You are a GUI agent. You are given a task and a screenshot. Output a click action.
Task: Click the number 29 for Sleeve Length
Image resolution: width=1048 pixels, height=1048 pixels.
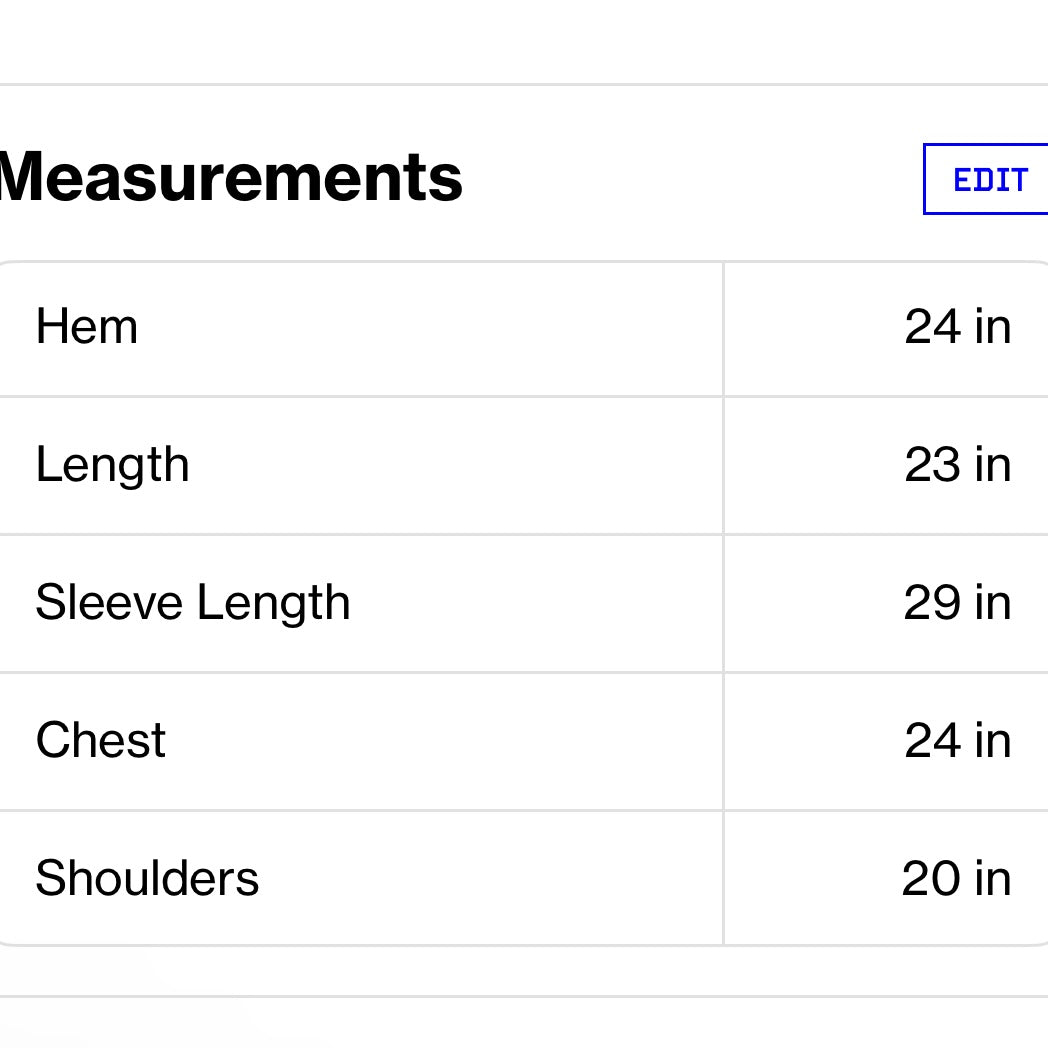coord(932,603)
